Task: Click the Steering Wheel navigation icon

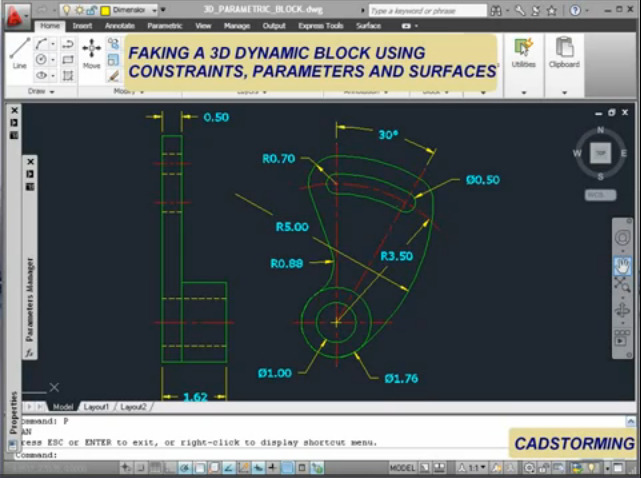Action: coord(623,238)
